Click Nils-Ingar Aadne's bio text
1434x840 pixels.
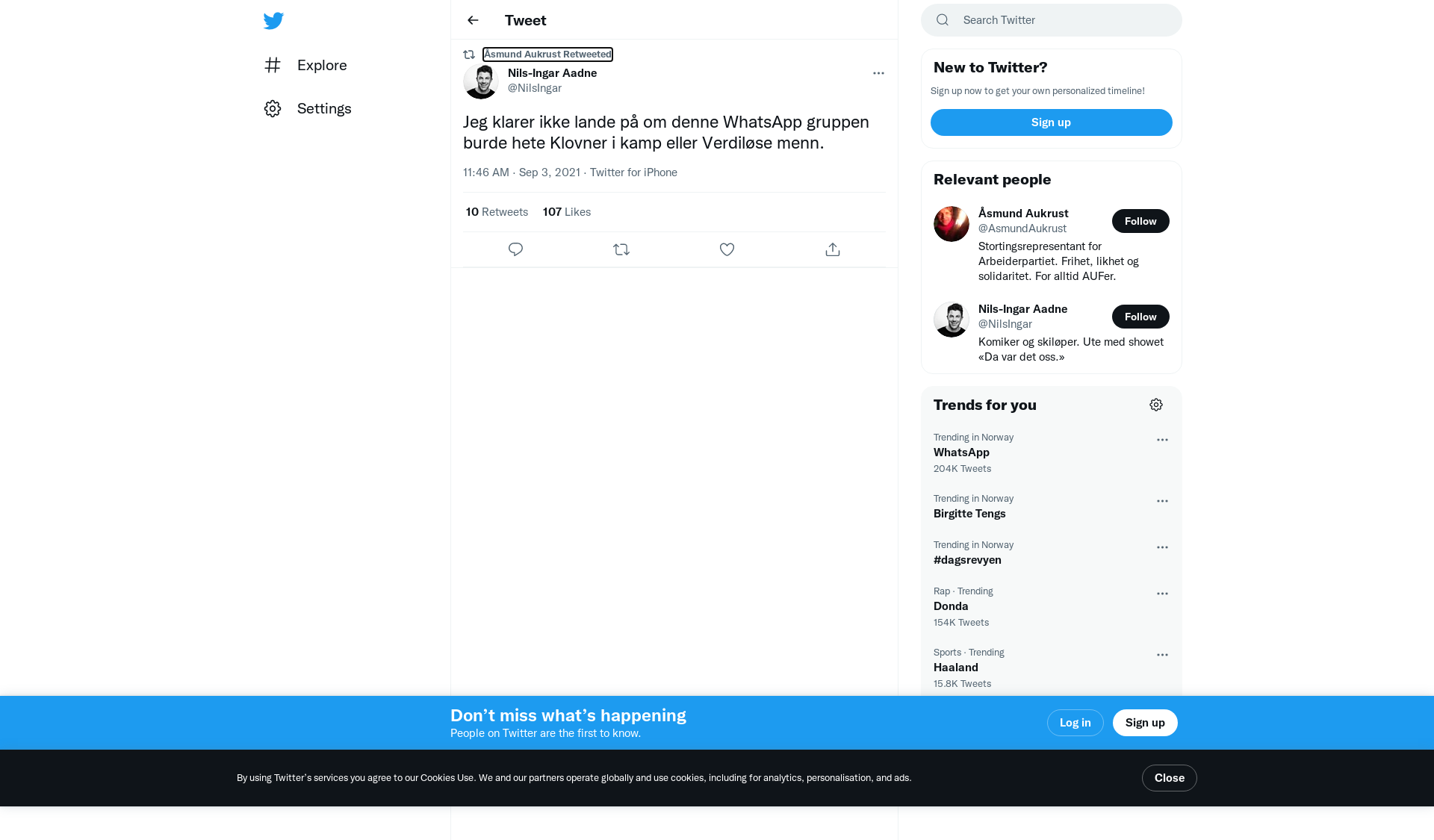(x=1071, y=349)
